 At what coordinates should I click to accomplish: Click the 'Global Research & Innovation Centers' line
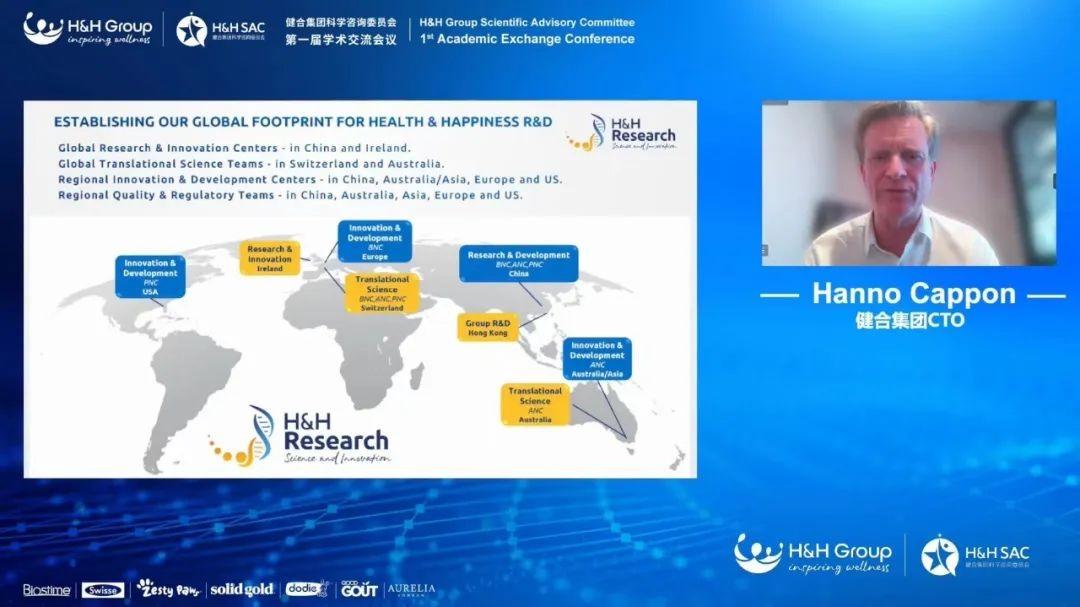click(234, 148)
